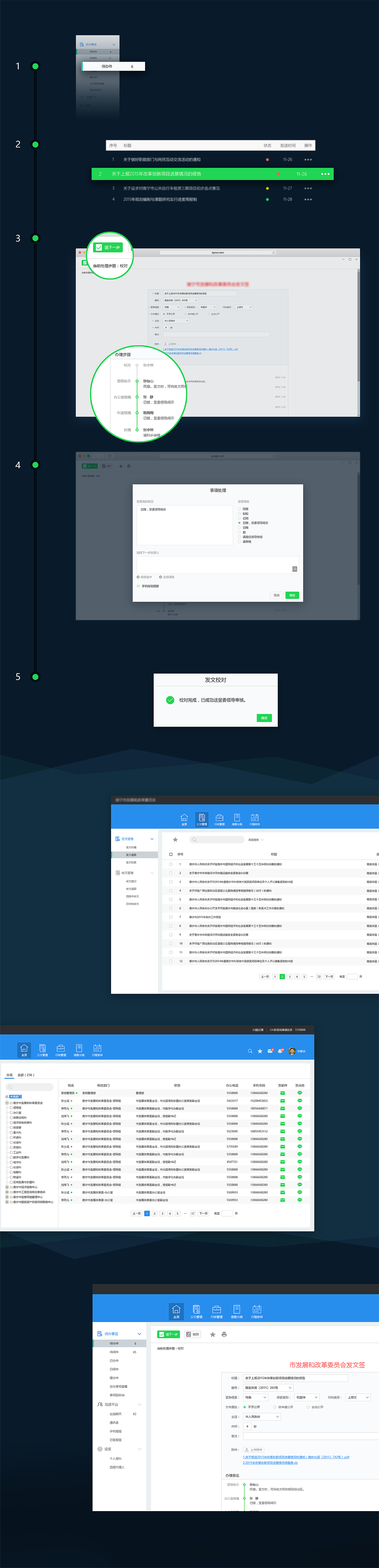Screen dimensions: 379x1568
Task: Check the checkbox for document row 7
Action: click(x=171, y=917)
